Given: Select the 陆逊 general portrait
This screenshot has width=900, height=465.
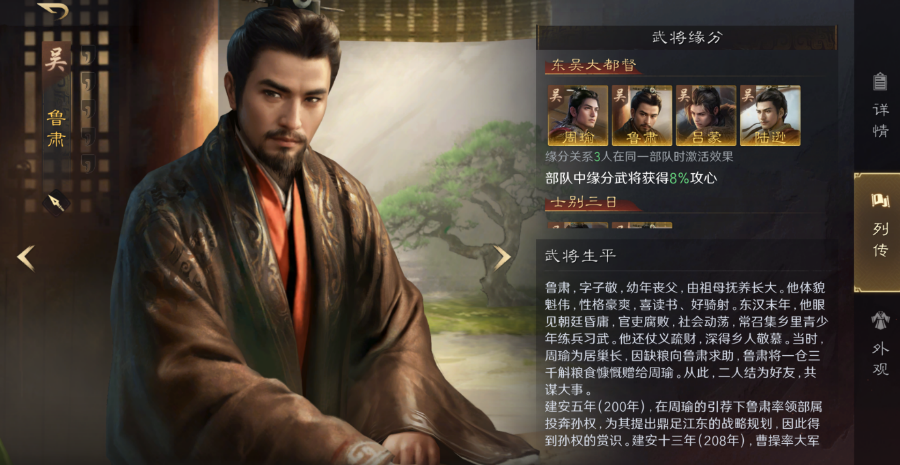Looking at the screenshot, I should pos(770,115).
